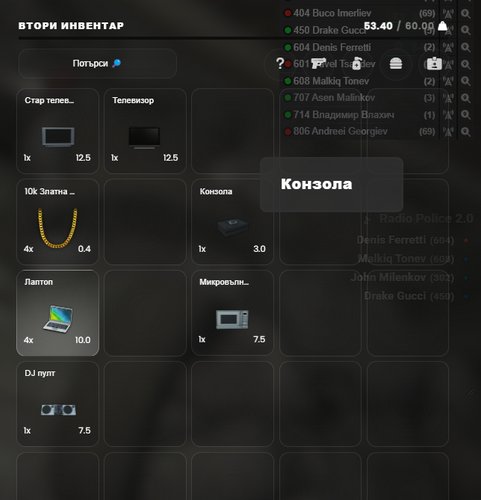Click magnifier in 714 Владимир Влахич row

pyautogui.click(x=466, y=115)
